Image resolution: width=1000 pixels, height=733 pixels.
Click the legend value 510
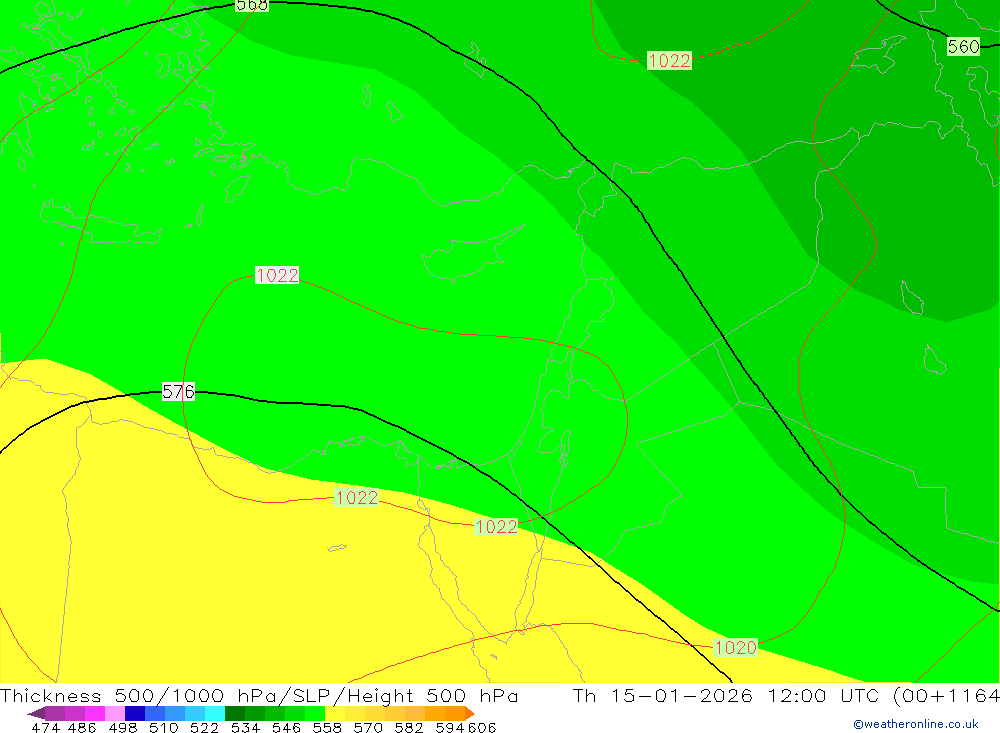pos(163,727)
